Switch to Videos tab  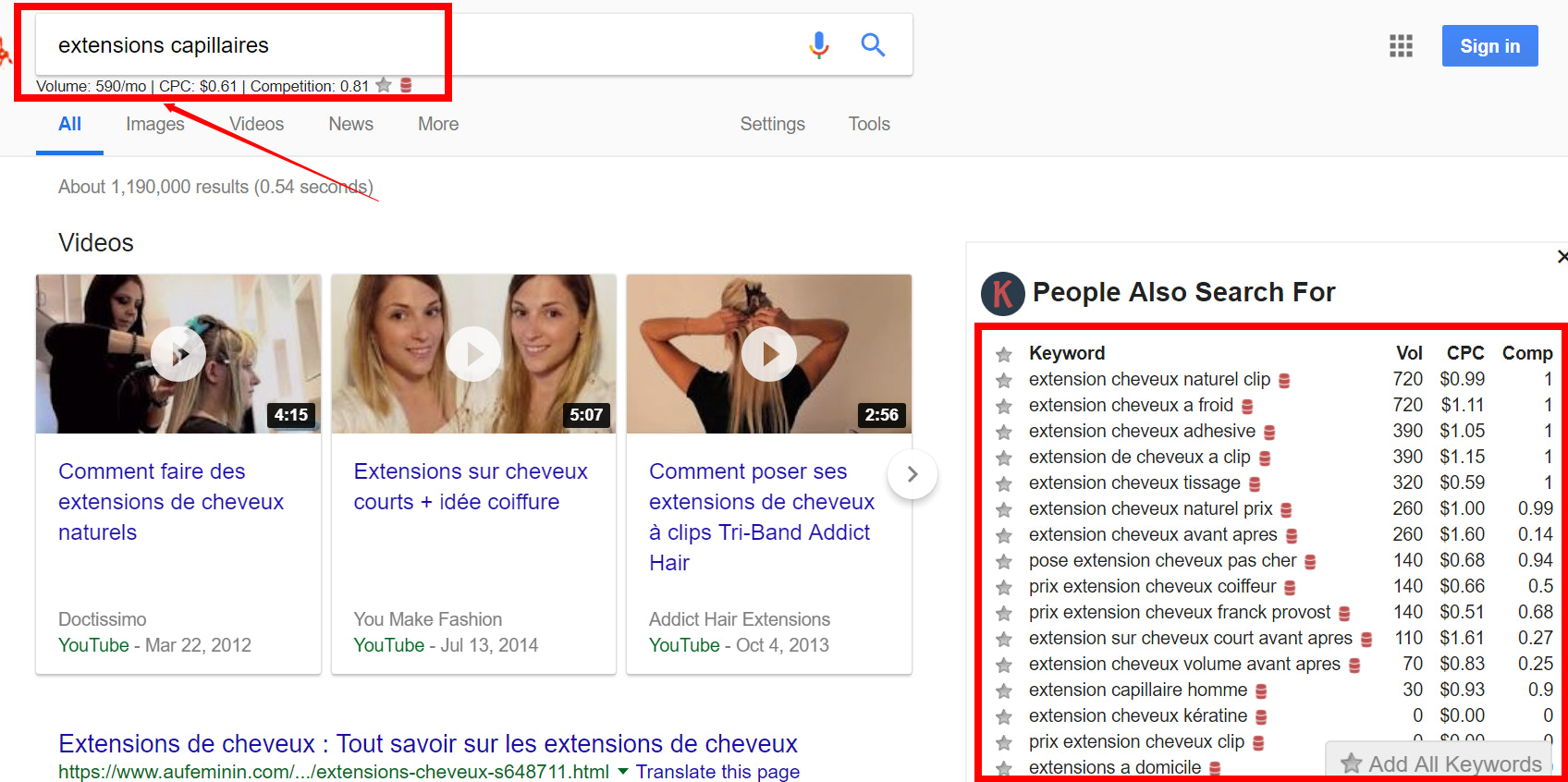click(x=257, y=124)
